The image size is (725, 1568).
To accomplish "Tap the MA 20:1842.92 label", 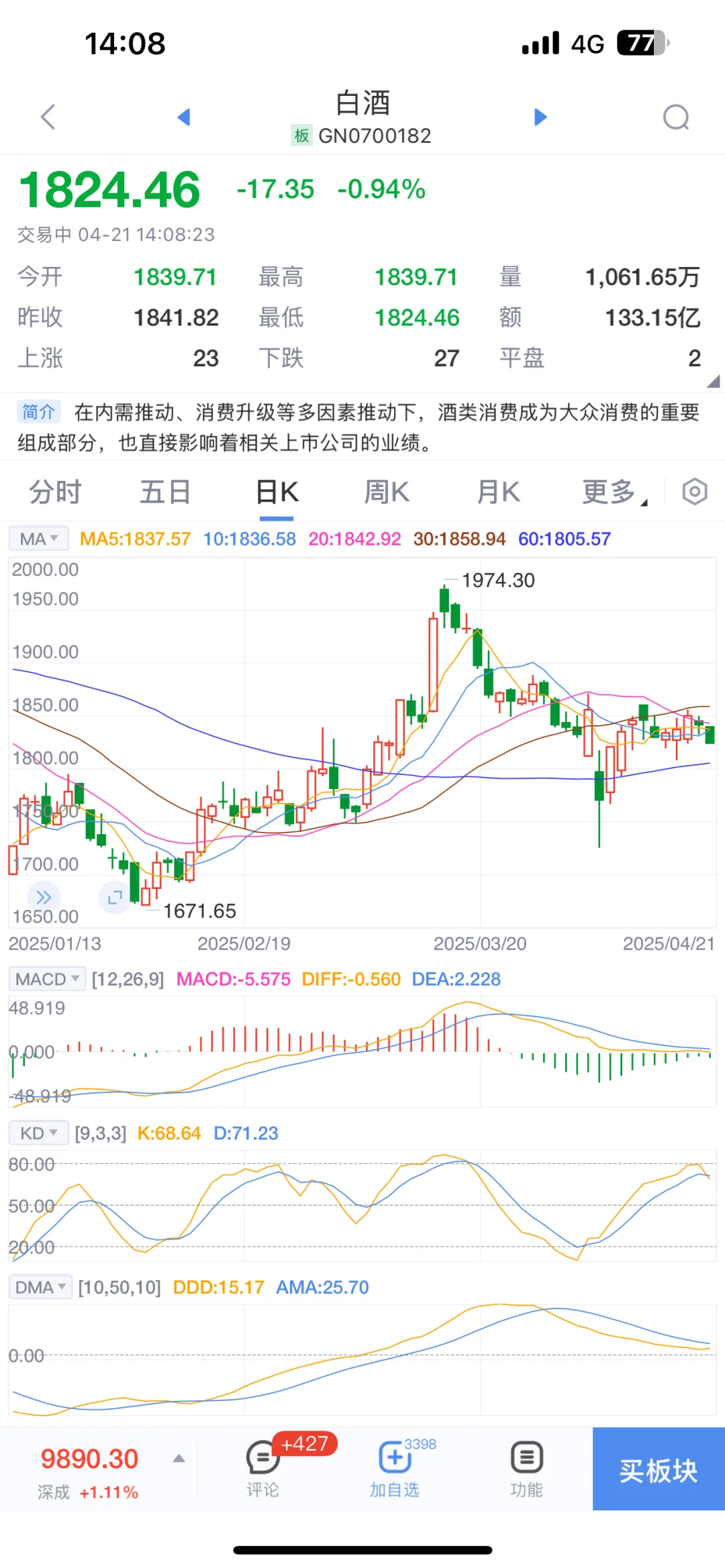I will [x=354, y=539].
